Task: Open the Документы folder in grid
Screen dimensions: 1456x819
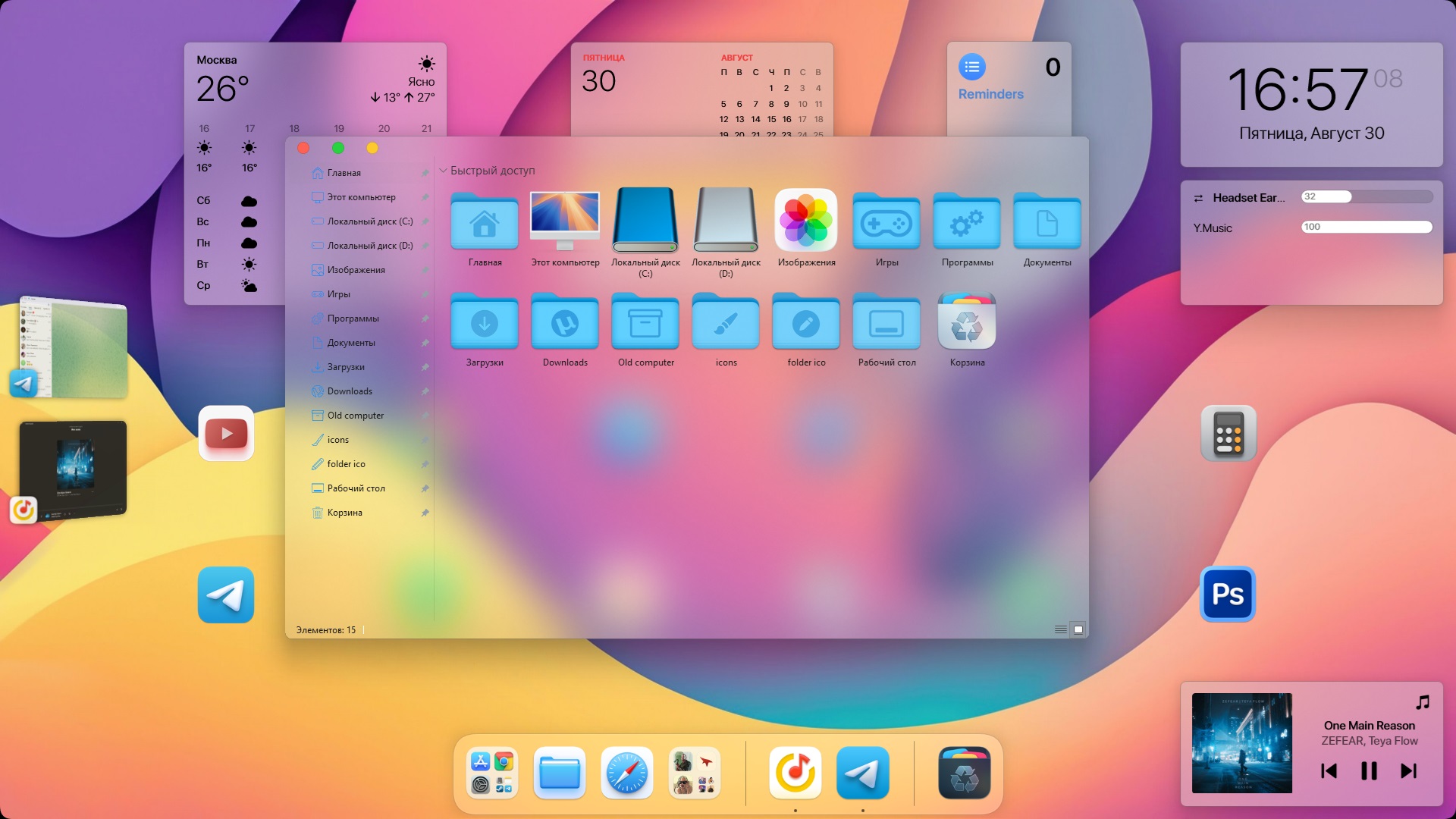Action: [1047, 221]
